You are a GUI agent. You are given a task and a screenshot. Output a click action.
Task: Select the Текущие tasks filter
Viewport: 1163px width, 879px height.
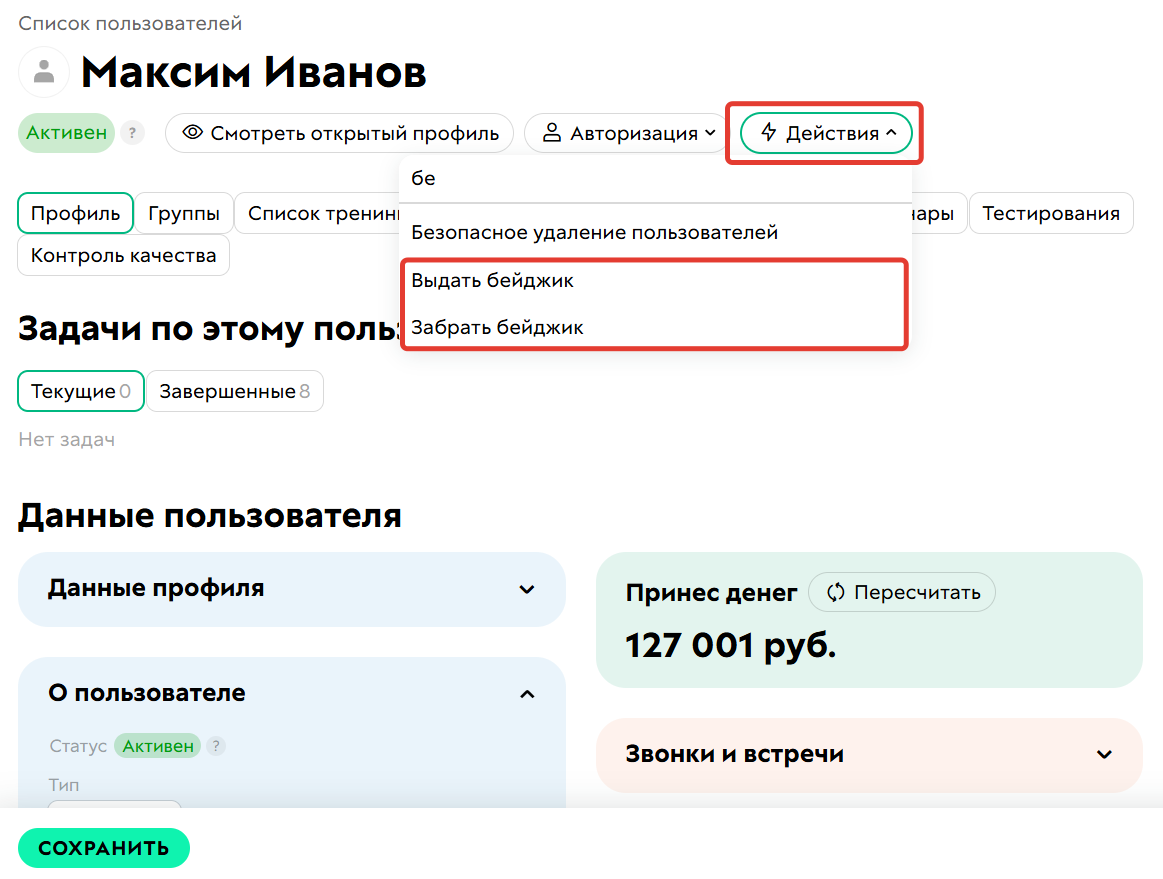tap(80, 391)
